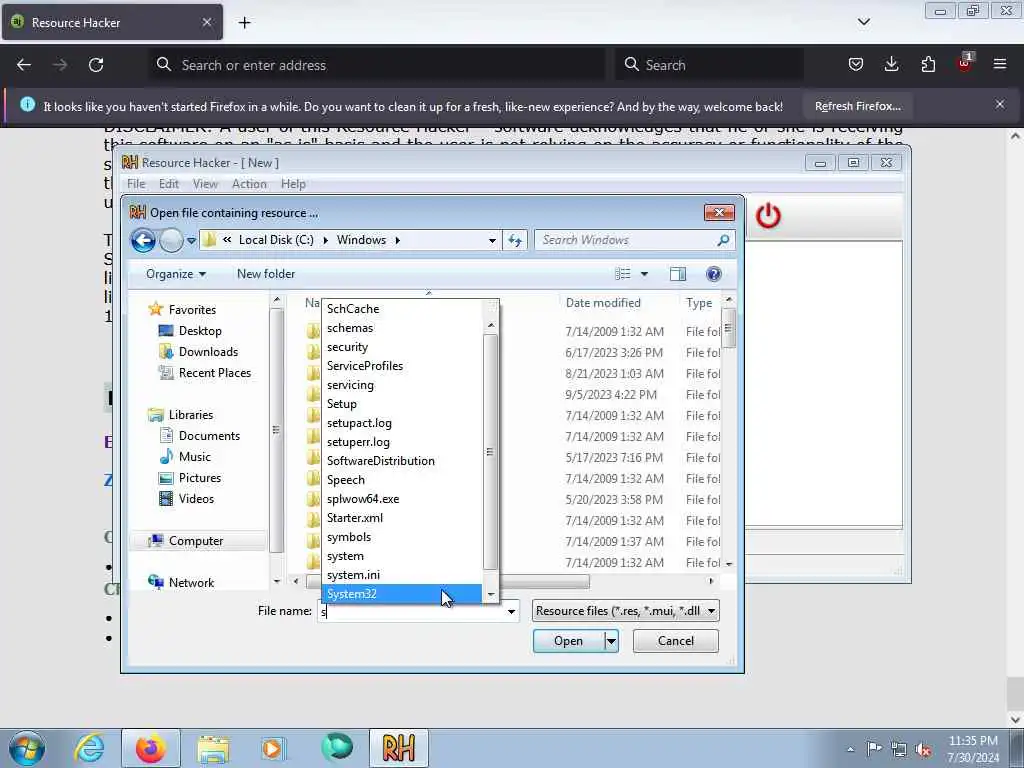Screen dimensions: 1024x768
Task: Choose servicing from autocomplete list
Action: coord(402,385)
